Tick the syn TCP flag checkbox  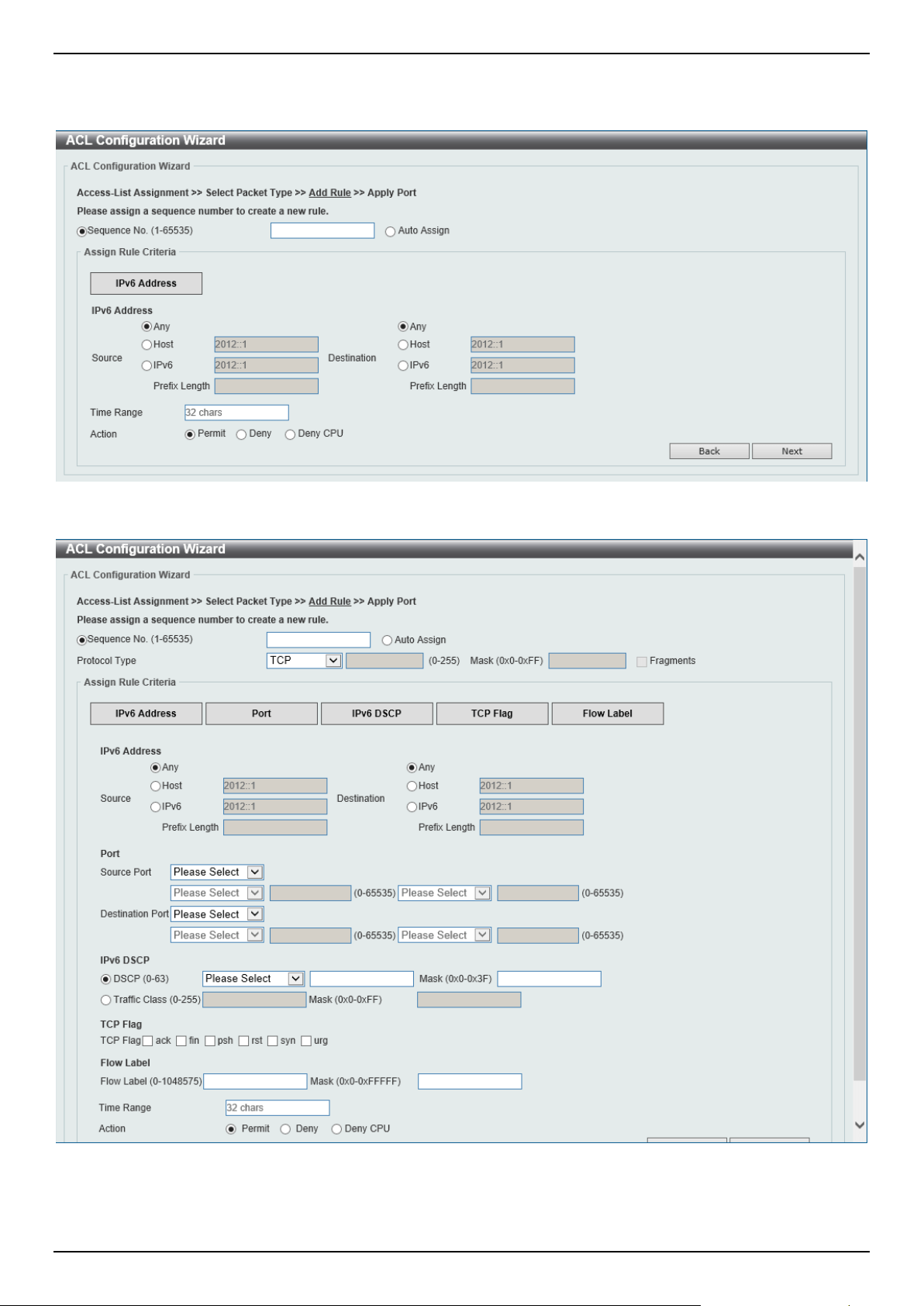(x=273, y=1041)
